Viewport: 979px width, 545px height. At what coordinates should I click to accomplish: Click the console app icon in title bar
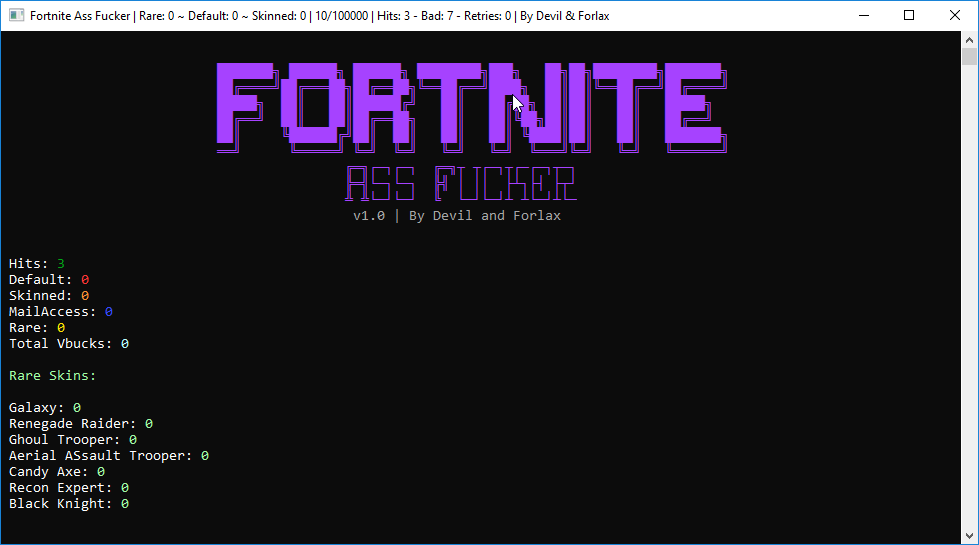point(16,16)
